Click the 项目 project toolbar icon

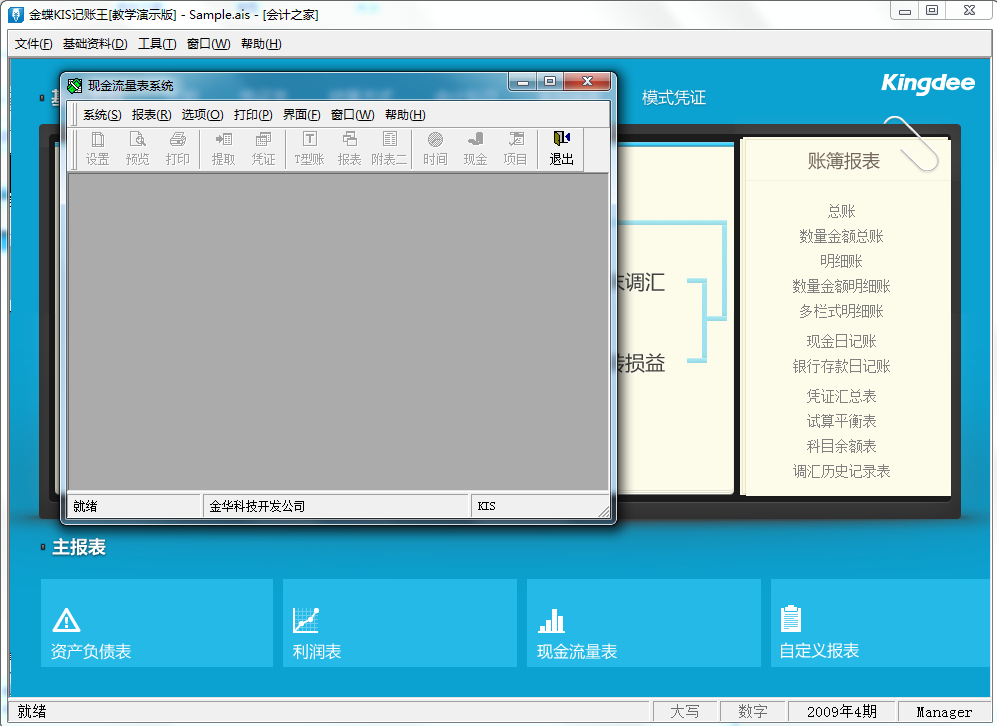pyautogui.click(x=515, y=149)
